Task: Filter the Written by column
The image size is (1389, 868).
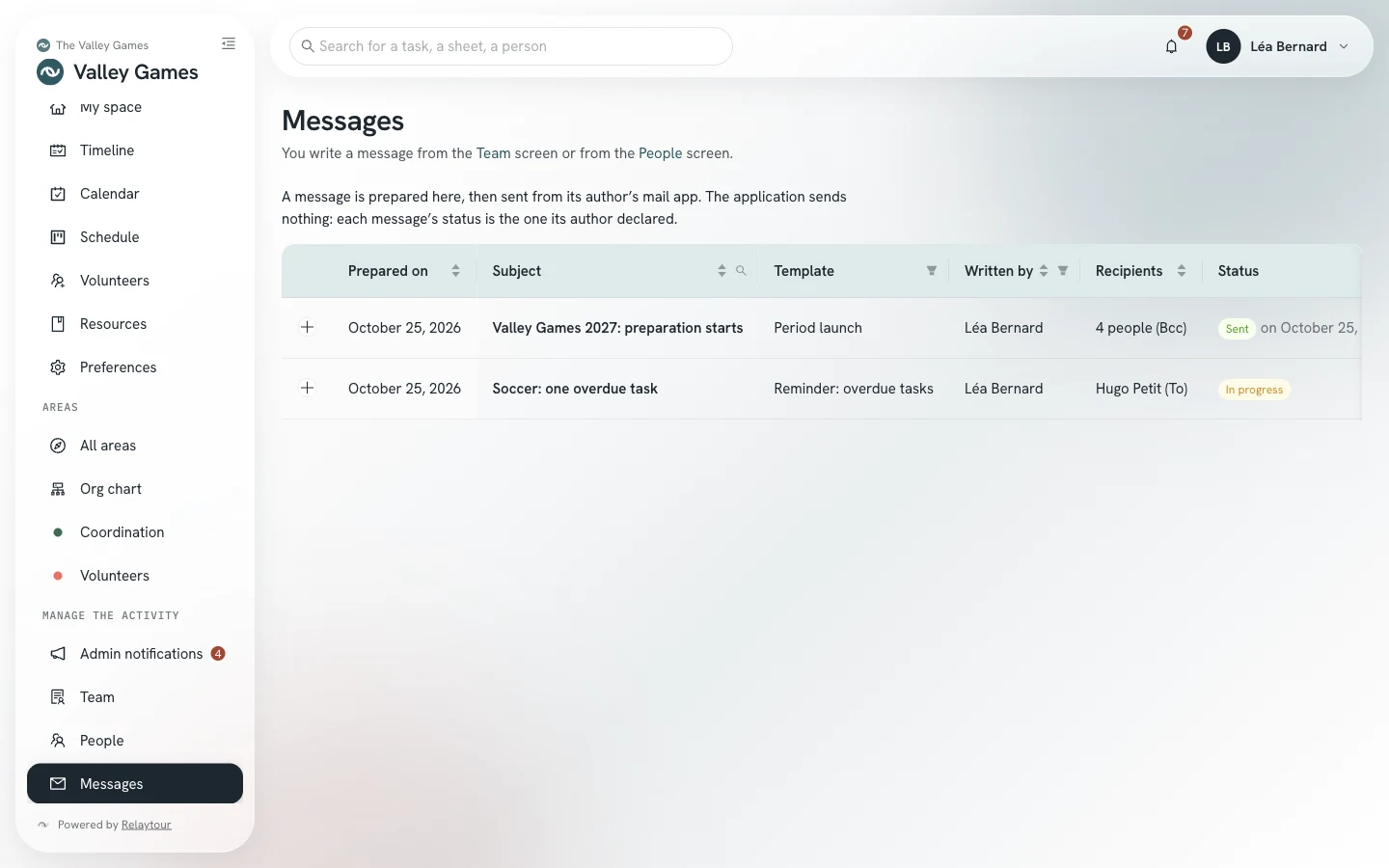Action: [1063, 271]
